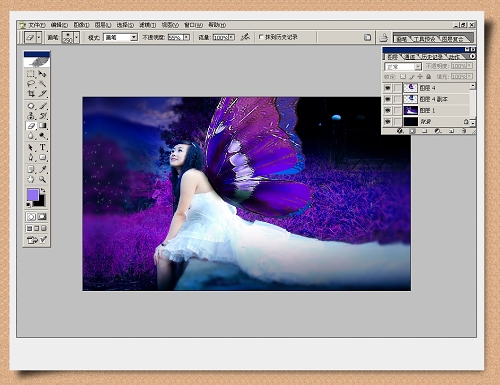Select the Dodge tool
Screen dimensions: 500x385
pos(42,136)
